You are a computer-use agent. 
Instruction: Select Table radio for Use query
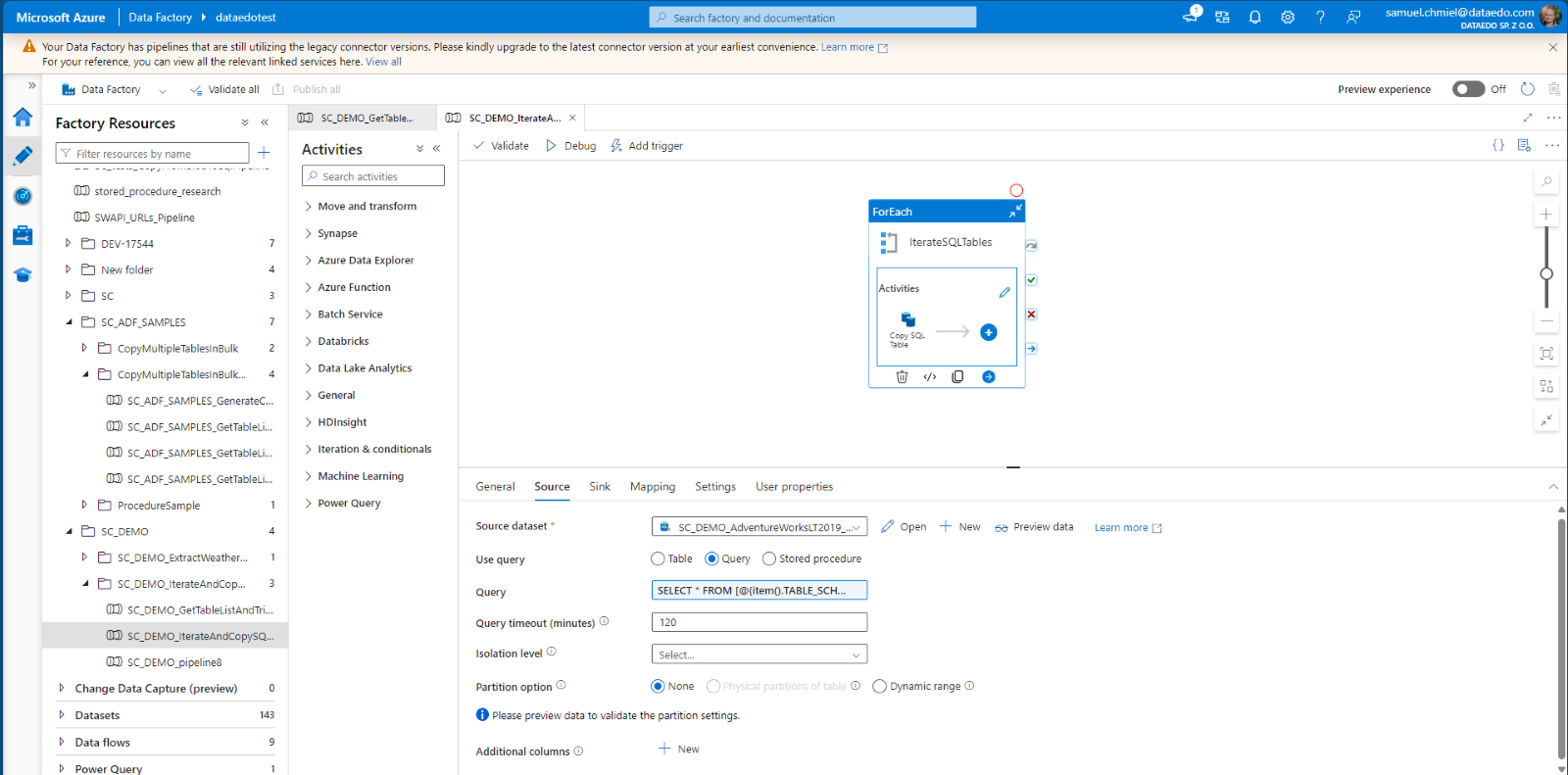(658, 558)
